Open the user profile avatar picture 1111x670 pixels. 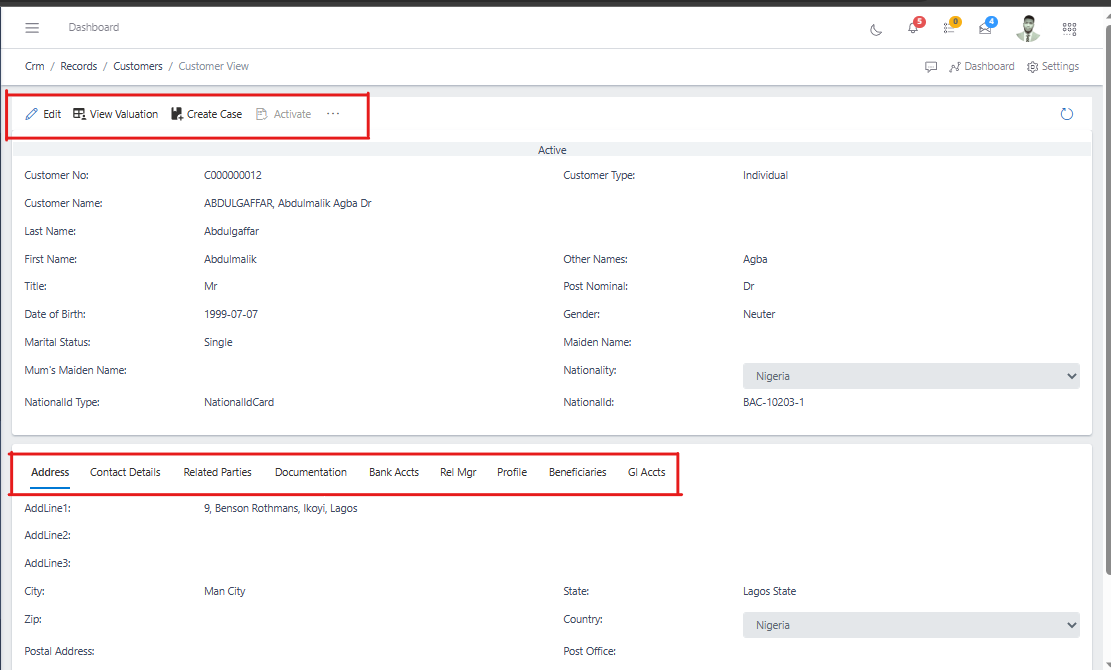pos(1027,28)
